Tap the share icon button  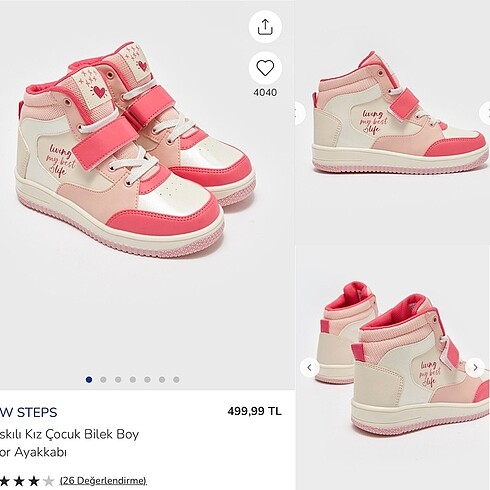(x=265, y=27)
